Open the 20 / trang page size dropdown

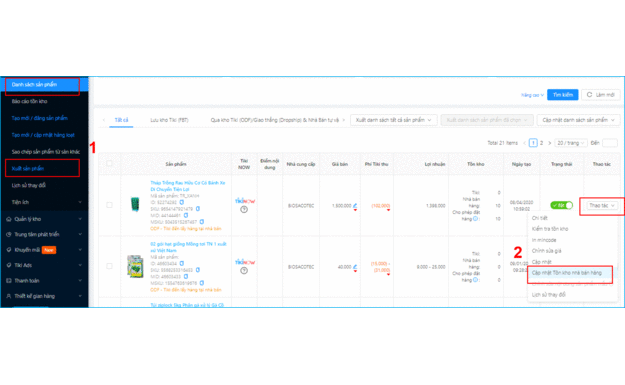click(570, 143)
